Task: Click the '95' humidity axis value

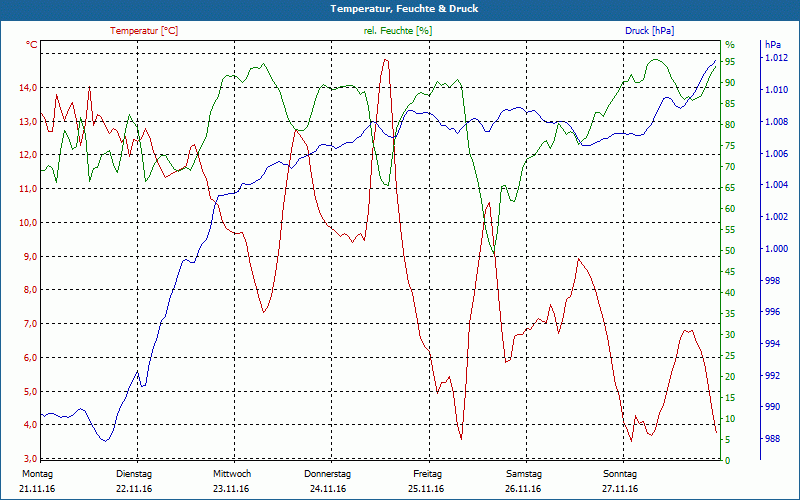Action: 730,62
